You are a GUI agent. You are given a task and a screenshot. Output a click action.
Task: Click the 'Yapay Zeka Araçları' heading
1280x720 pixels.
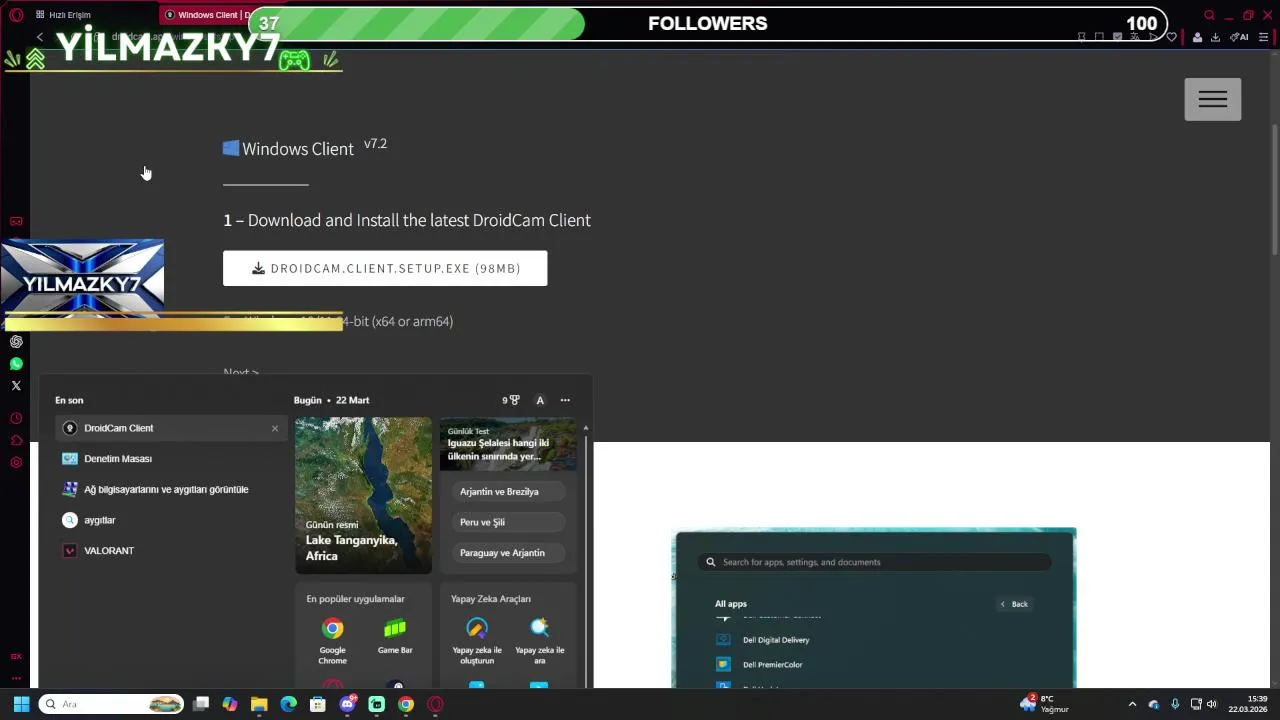(x=491, y=599)
